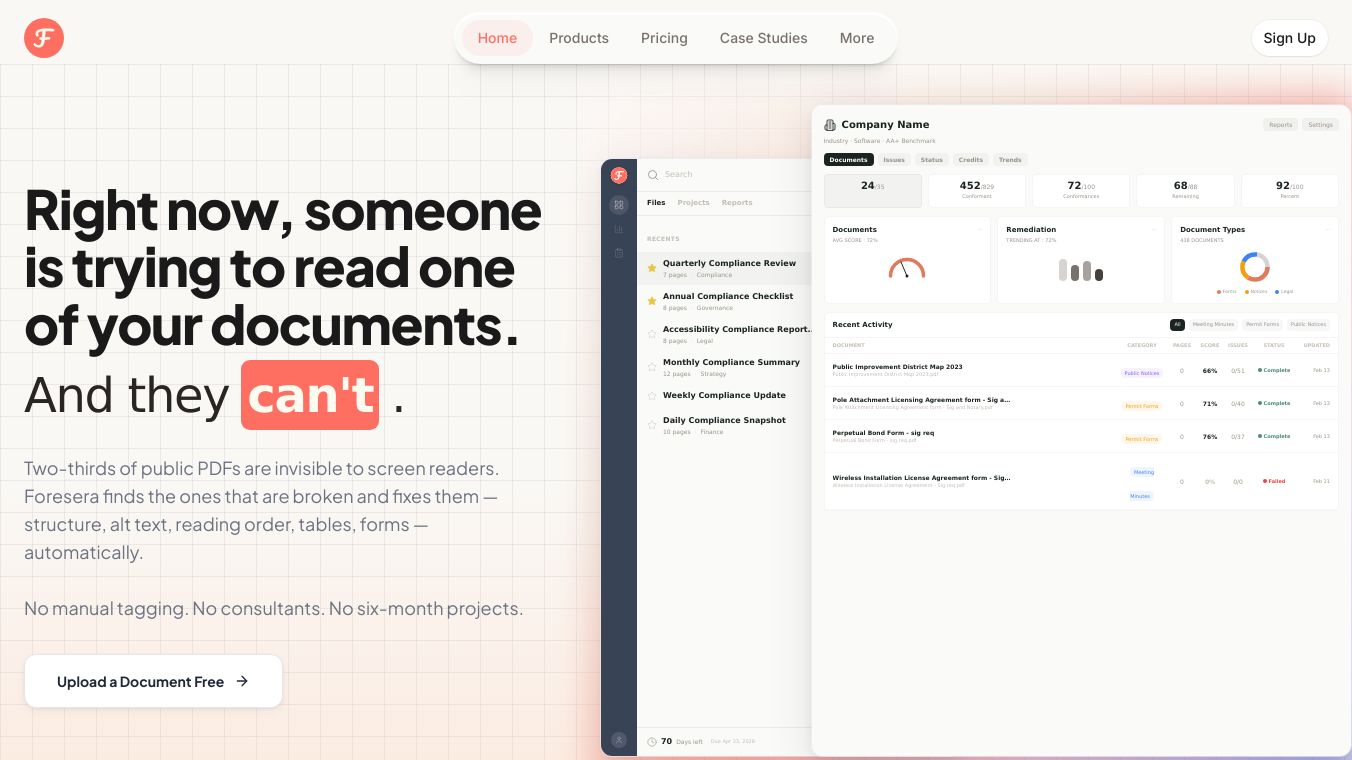This screenshot has width=1352, height=760.
Task: Click the arrow on Upload a Document Free
Action: 242,681
